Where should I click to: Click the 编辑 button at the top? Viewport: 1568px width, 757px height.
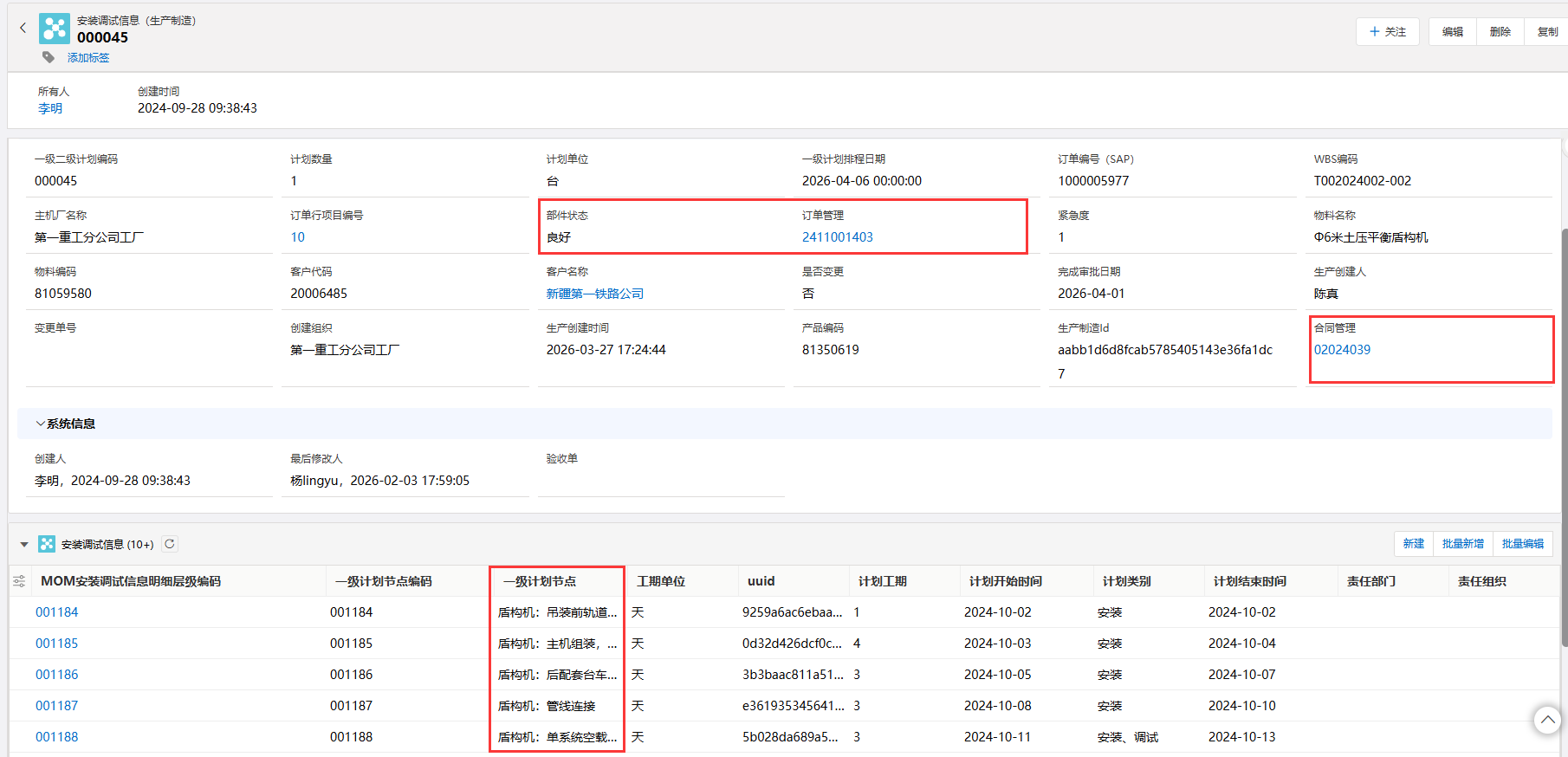[x=1453, y=32]
